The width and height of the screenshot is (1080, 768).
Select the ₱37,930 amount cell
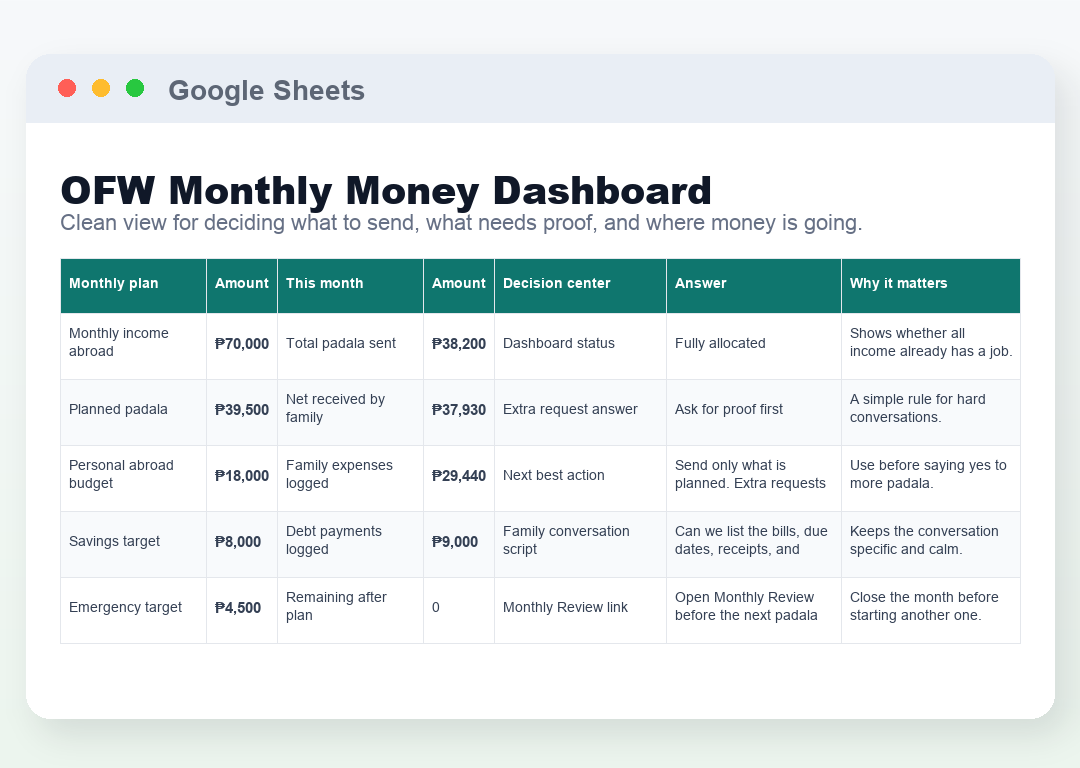tap(459, 413)
